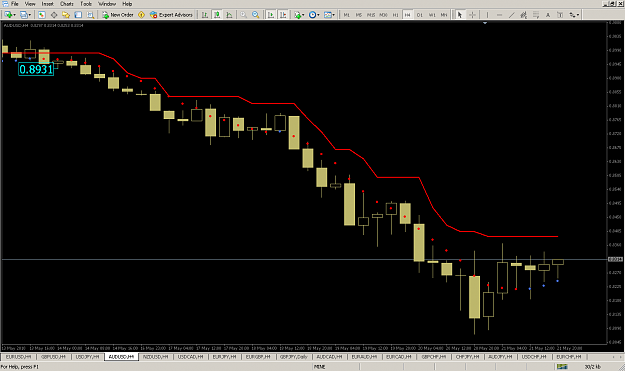Select the horizontal line tool

click(x=499, y=15)
